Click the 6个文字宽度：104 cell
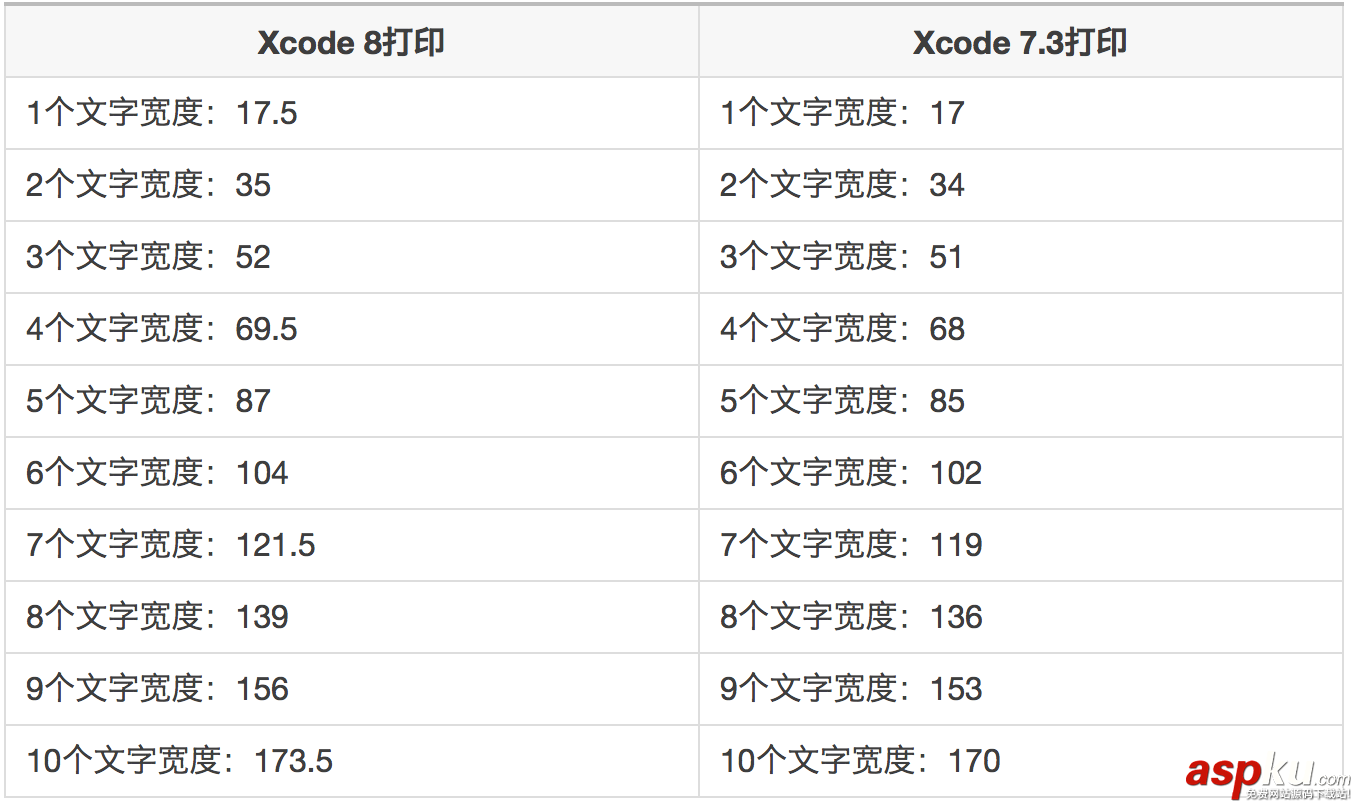This screenshot has width=1356, height=806. [157, 473]
